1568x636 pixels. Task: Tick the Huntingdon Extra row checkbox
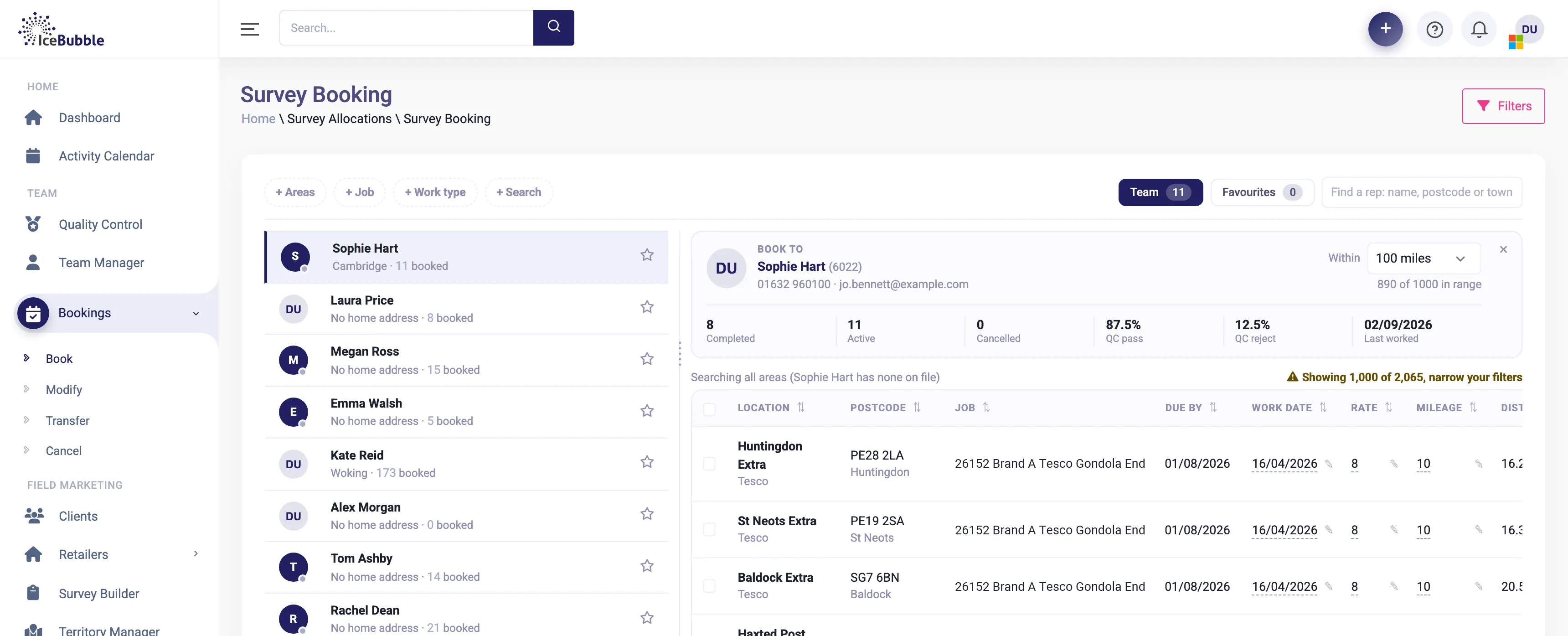[x=709, y=464]
